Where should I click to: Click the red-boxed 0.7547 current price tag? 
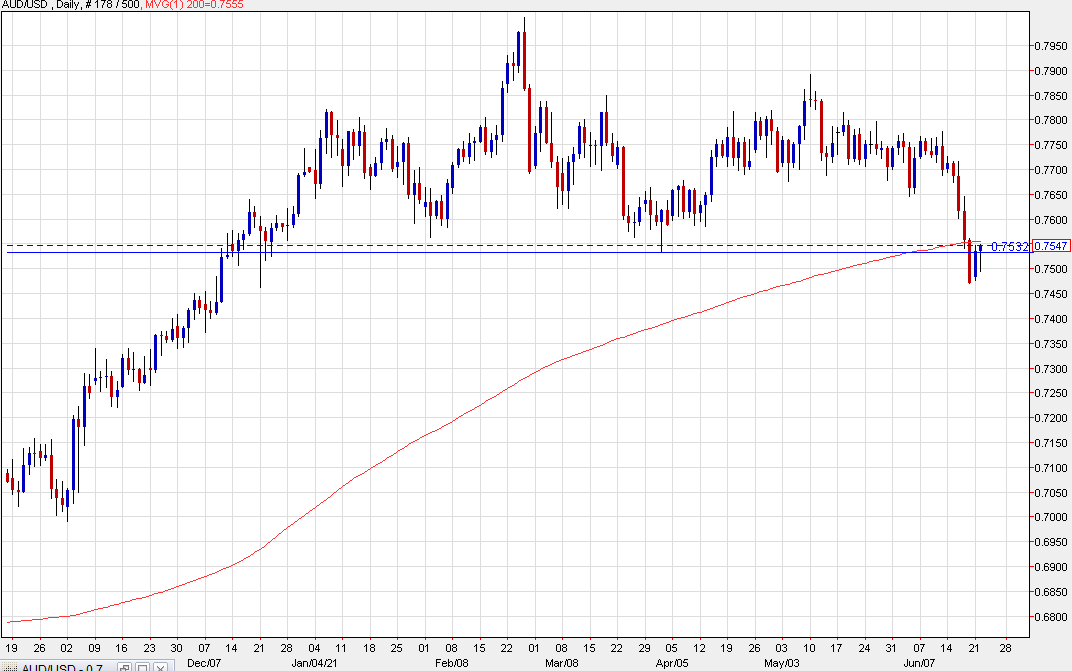point(1052,246)
